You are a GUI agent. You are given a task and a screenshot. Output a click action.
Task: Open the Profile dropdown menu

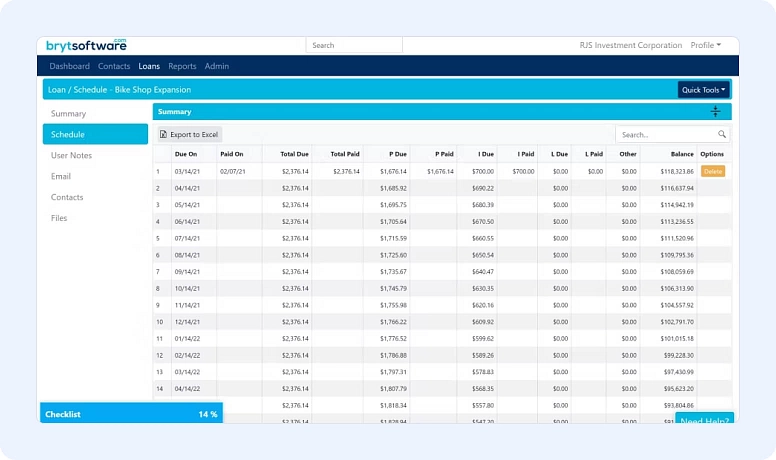[706, 45]
